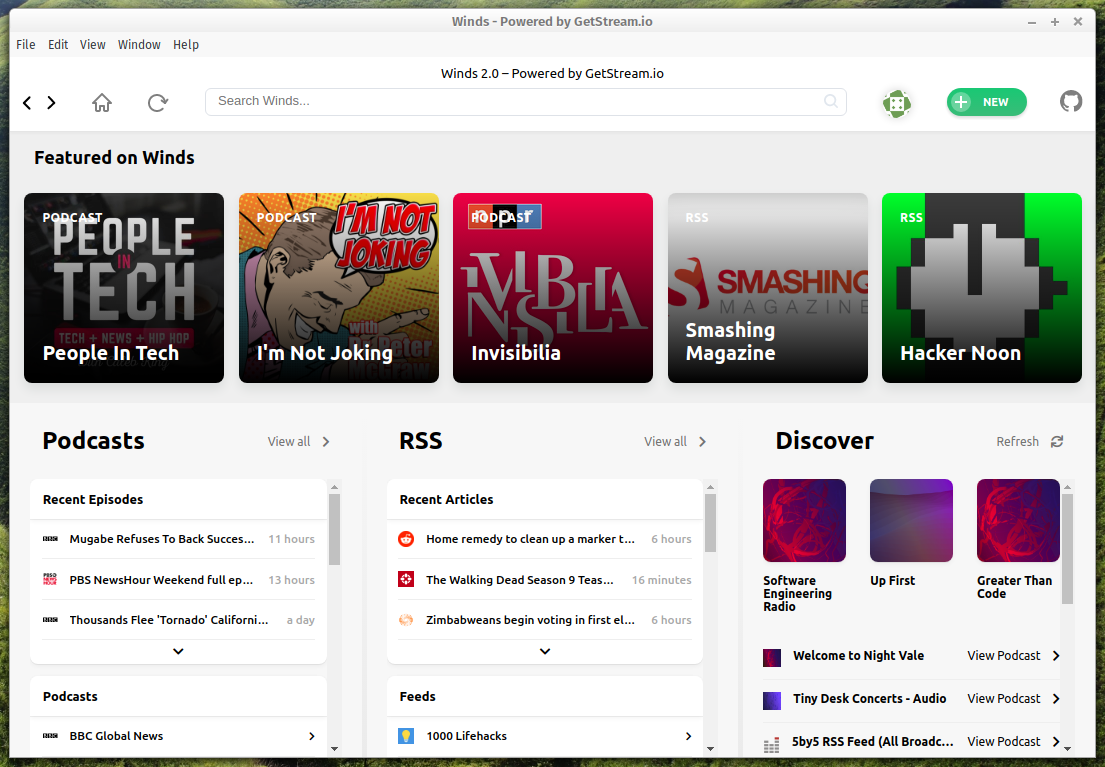Click View all in the RSS section
This screenshot has width=1105, height=767.
(x=665, y=441)
